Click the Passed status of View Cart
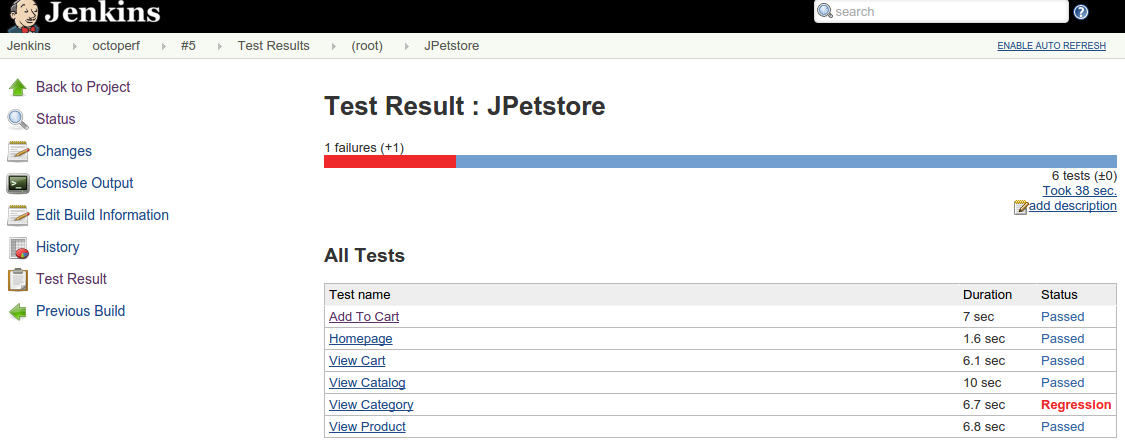 tap(1063, 361)
